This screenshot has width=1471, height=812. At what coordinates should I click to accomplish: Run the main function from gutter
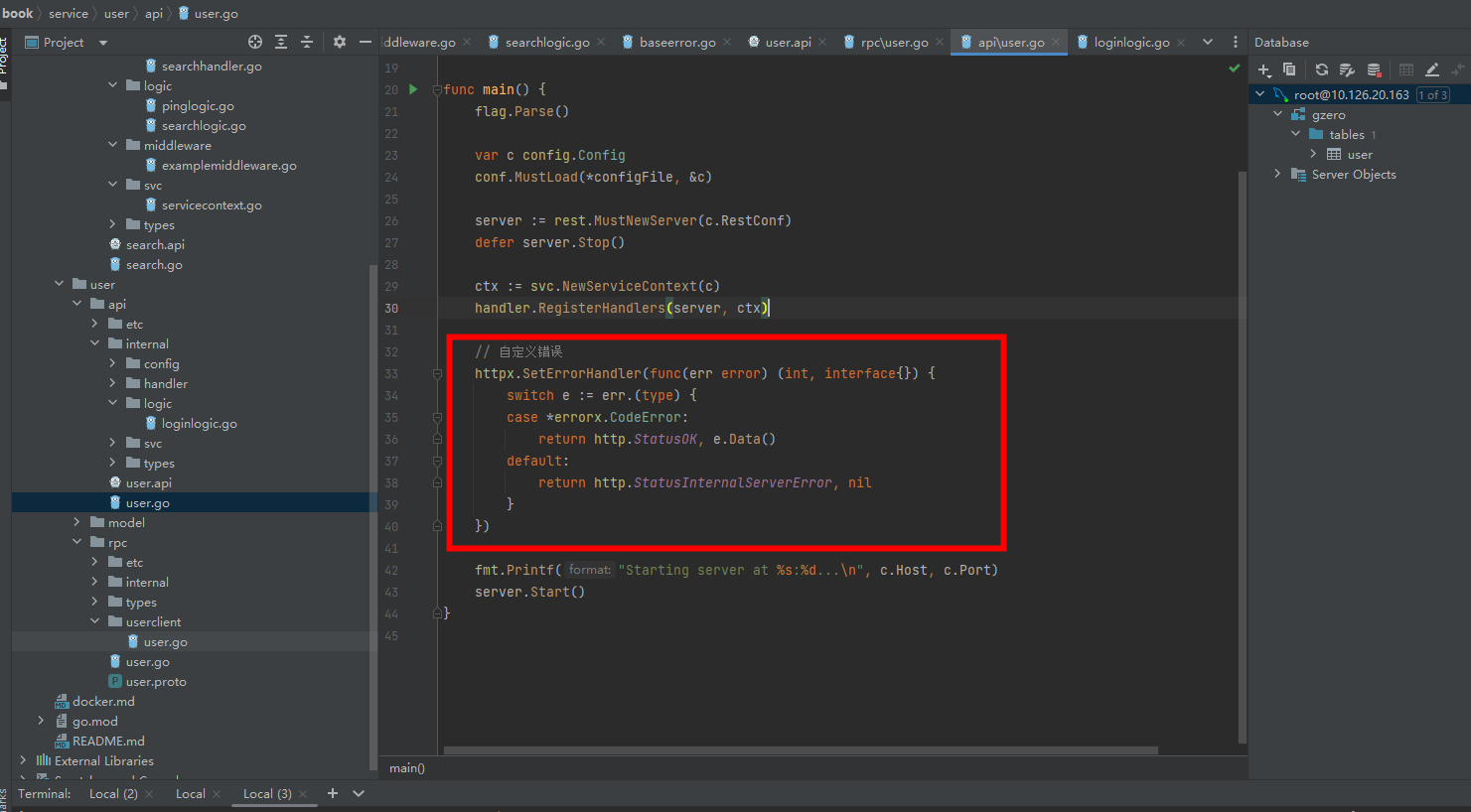tap(413, 89)
